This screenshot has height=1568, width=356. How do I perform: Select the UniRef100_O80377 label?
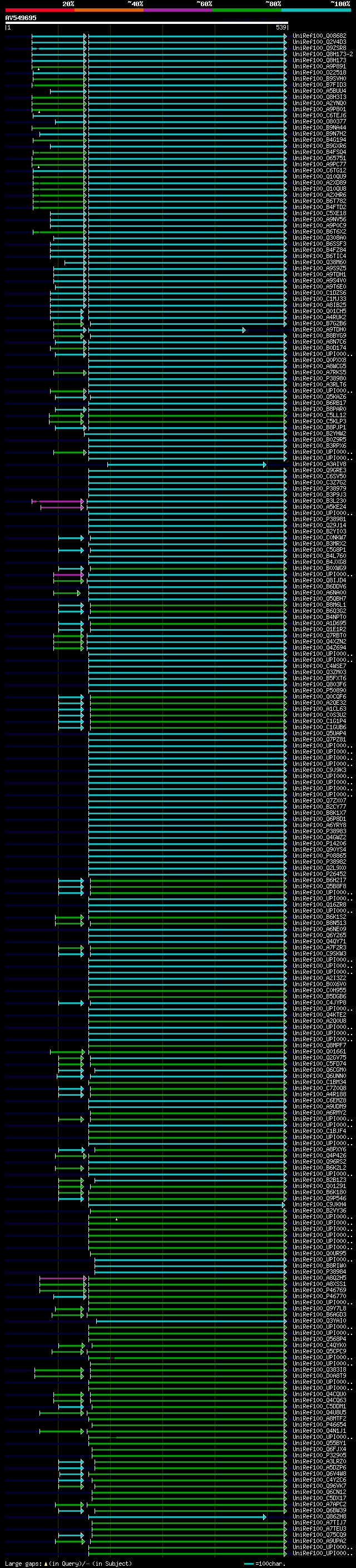319,121
